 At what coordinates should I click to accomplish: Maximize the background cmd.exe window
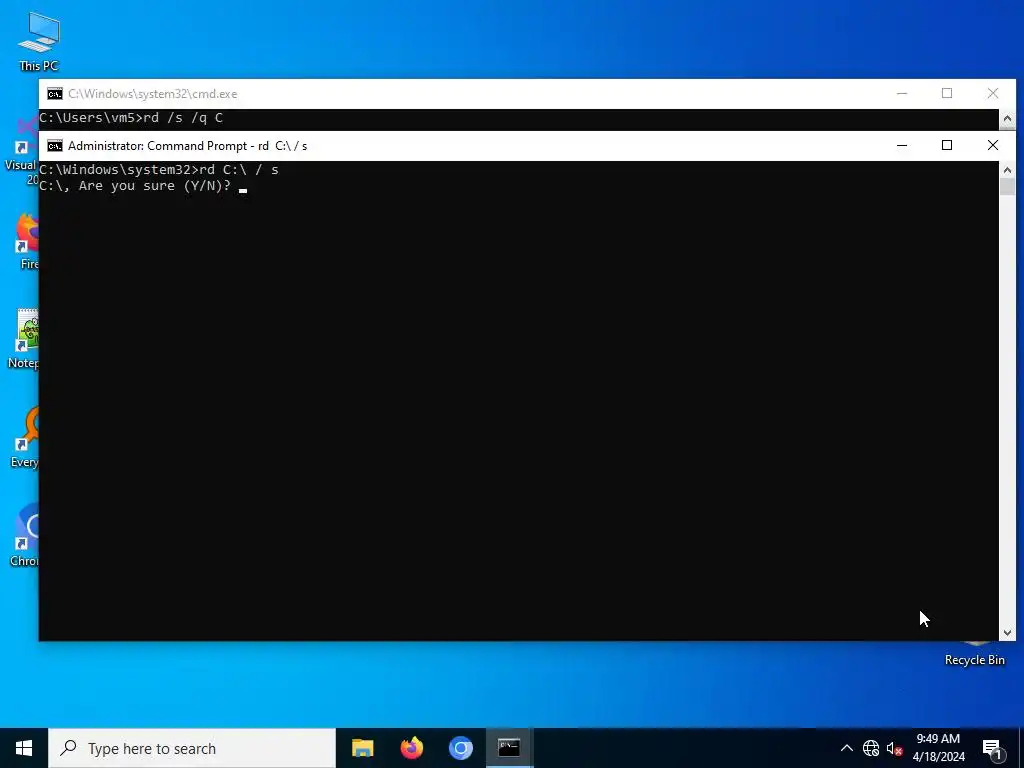pyautogui.click(x=947, y=94)
